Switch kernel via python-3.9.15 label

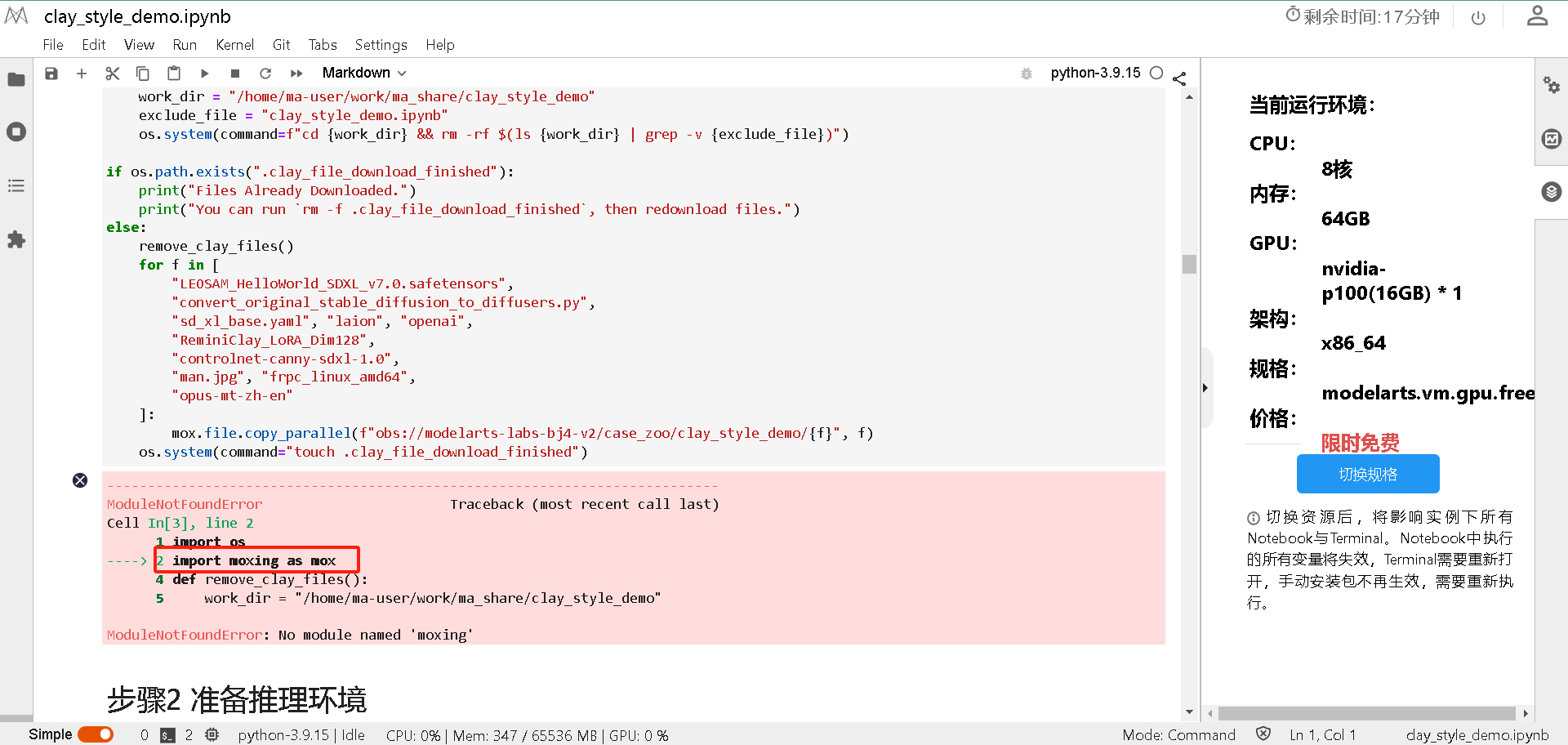(1095, 73)
